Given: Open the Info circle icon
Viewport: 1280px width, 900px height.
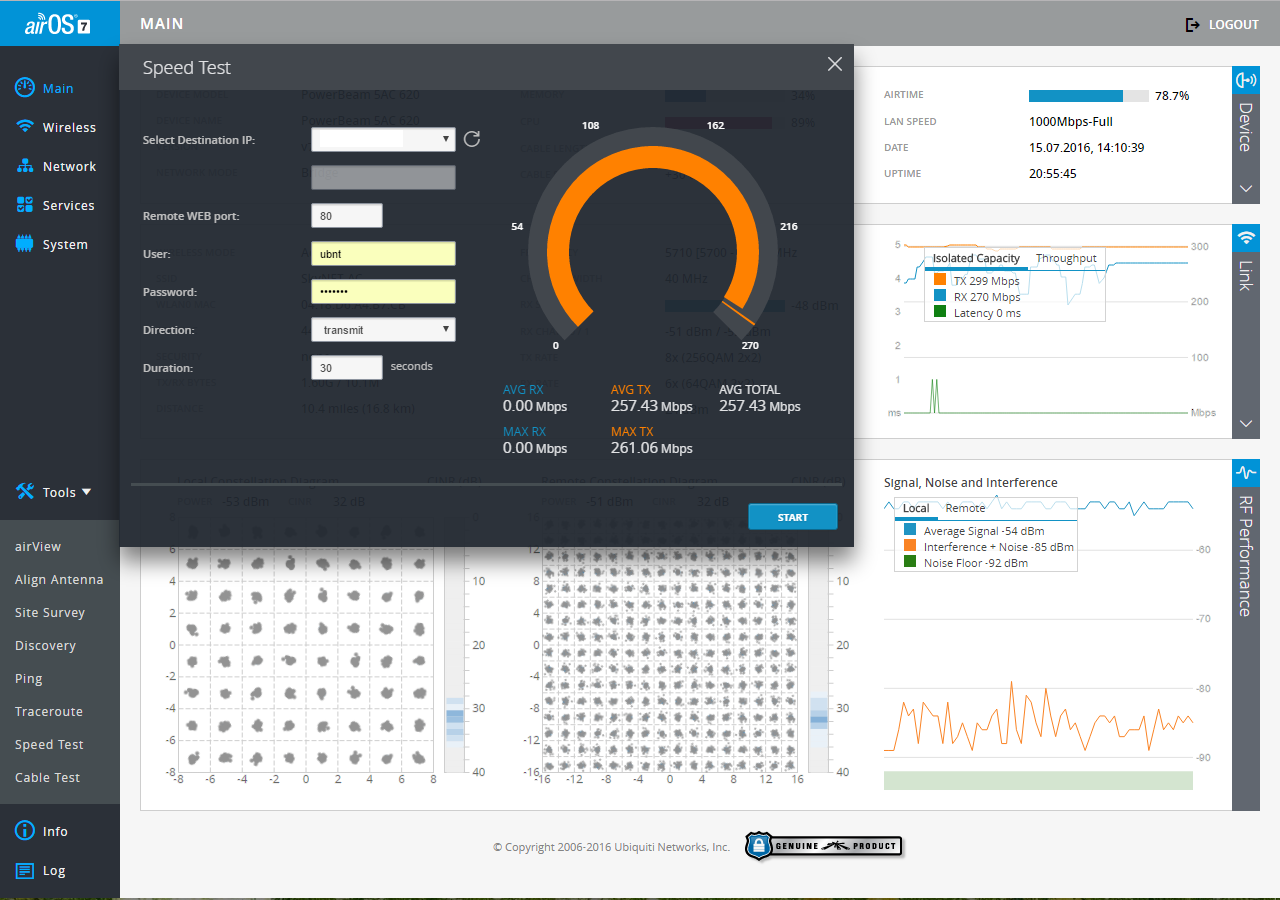Looking at the screenshot, I should click(x=25, y=831).
